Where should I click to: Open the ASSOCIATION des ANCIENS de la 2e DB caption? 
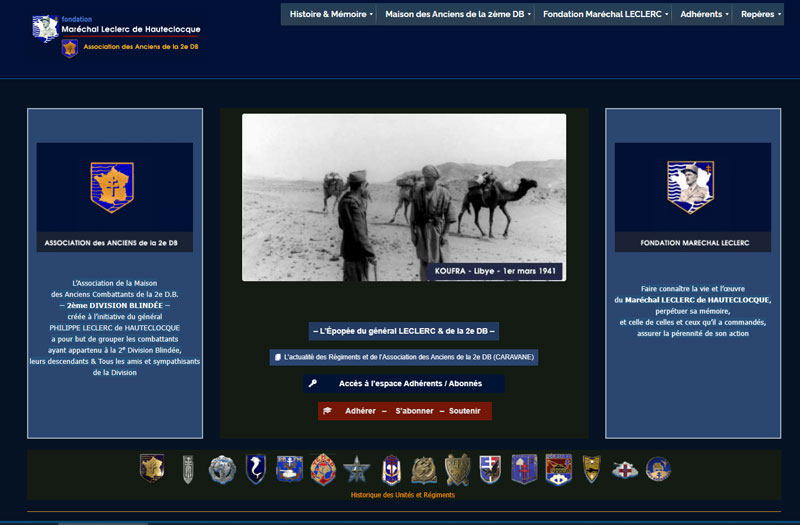[111, 243]
